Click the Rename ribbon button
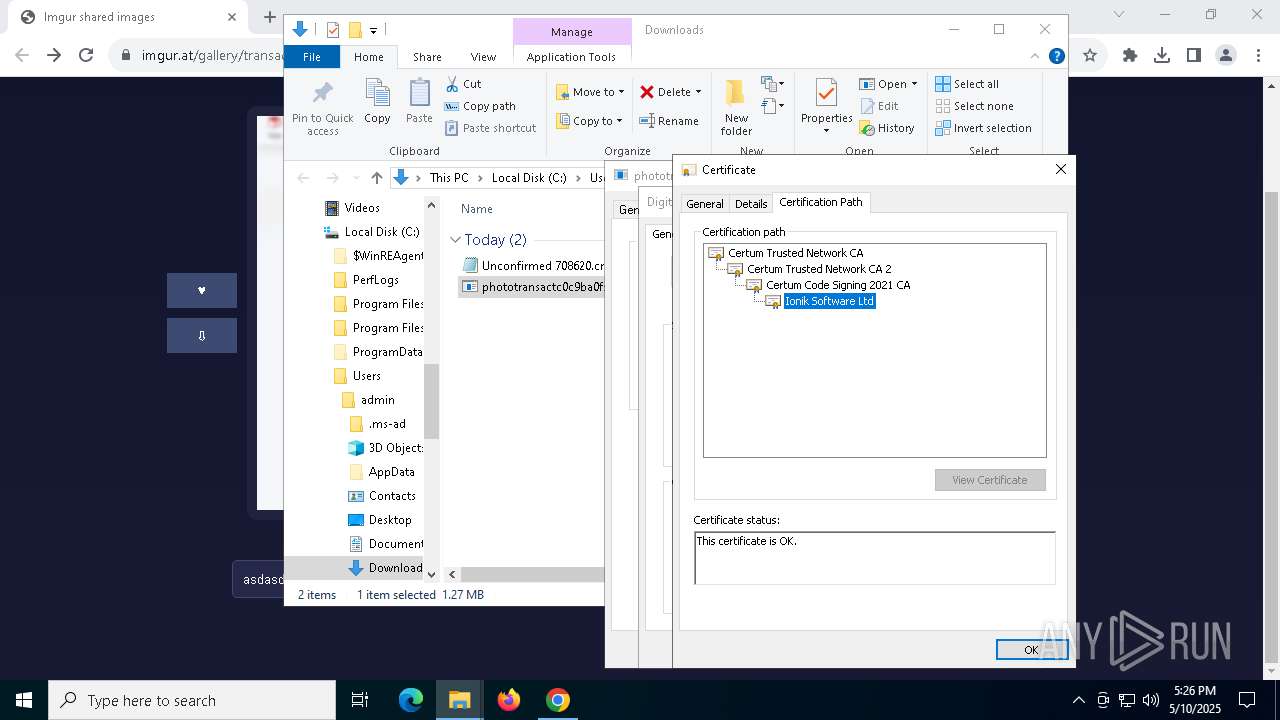 click(670, 121)
